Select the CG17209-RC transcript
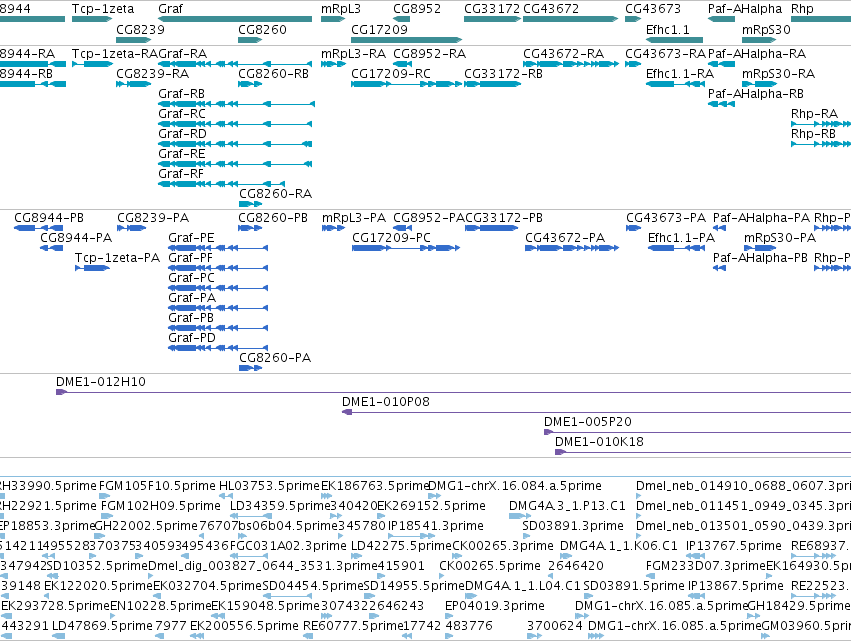Screen dimensions: 851x641 [x=407, y=84]
